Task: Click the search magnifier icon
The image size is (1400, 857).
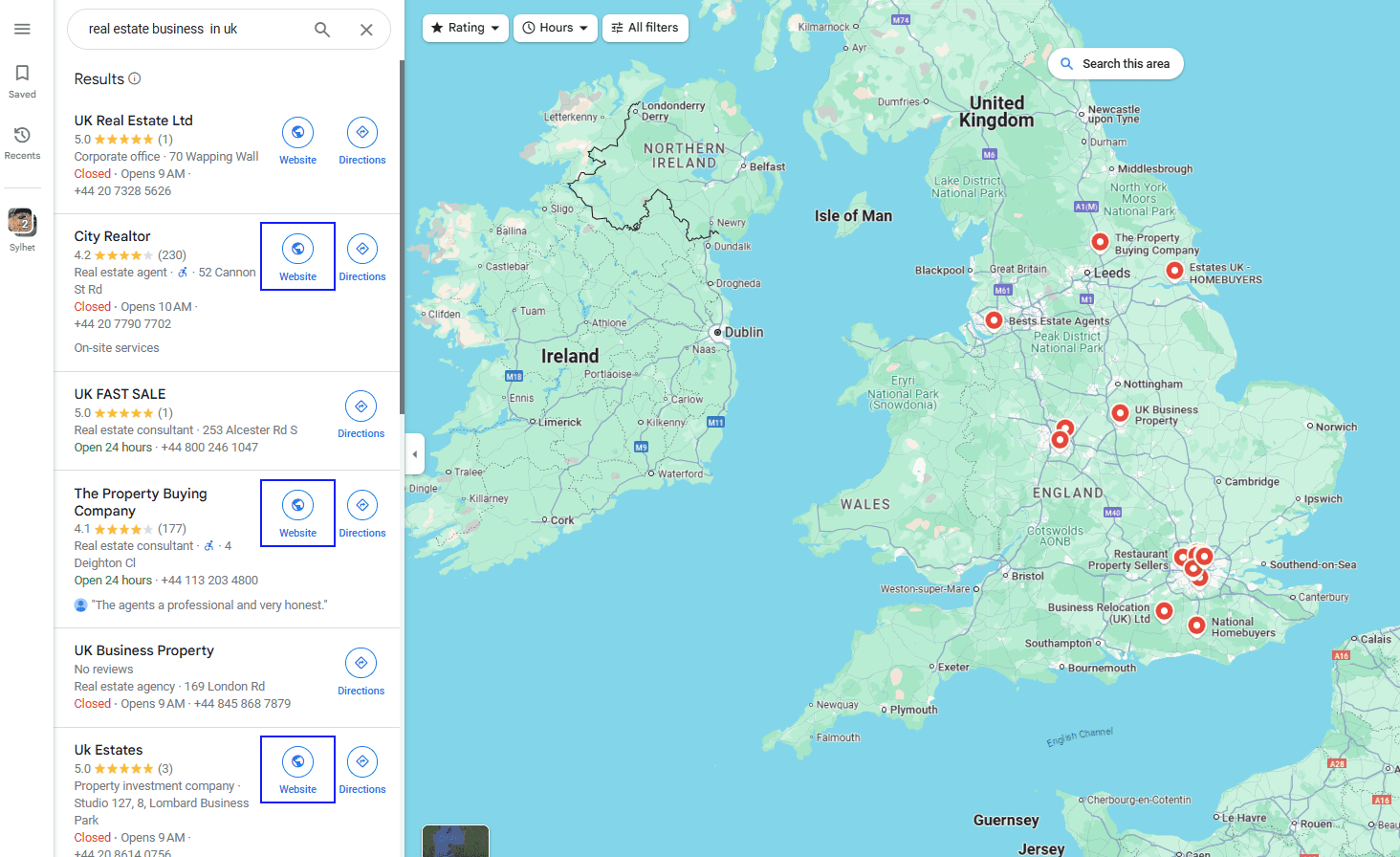Action: pos(322,30)
